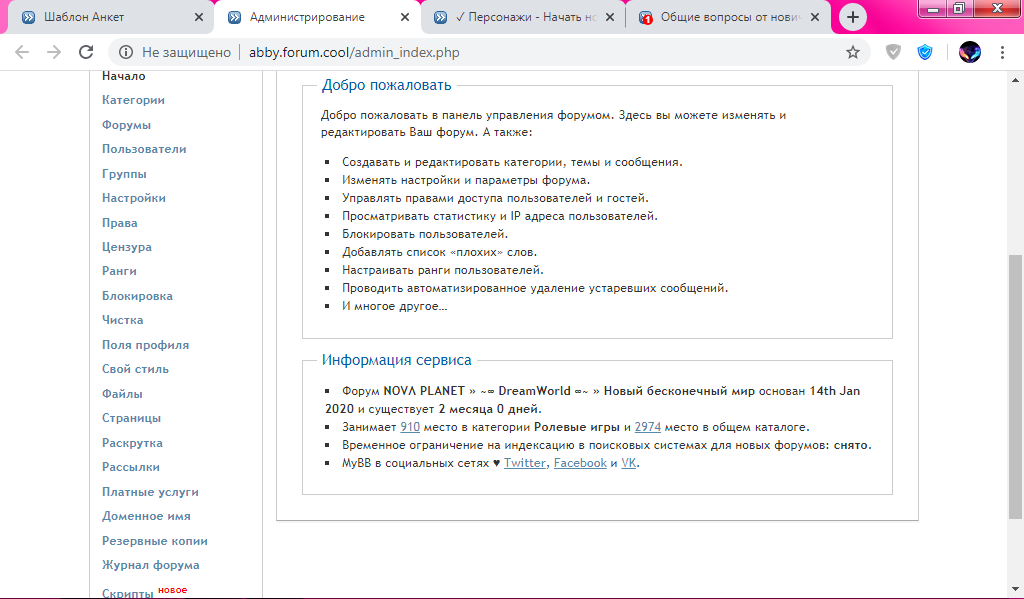
Task: Open the Журнал форума section
Action: pyautogui.click(x=150, y=565)
